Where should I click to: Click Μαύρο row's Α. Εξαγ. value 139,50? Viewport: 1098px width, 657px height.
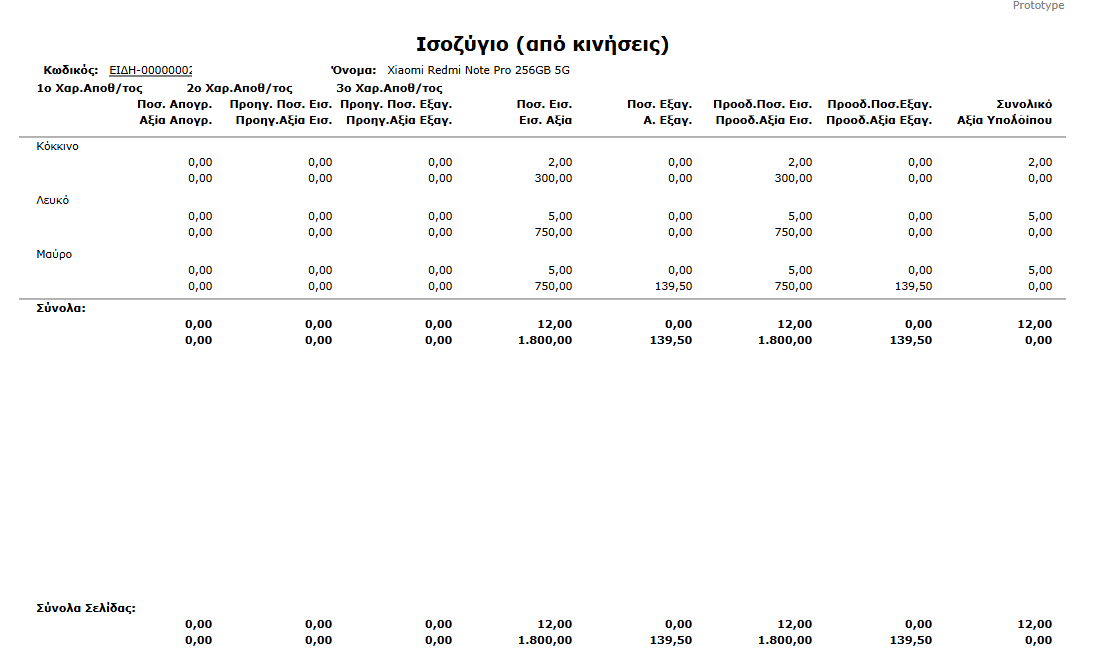pos(674,286)
